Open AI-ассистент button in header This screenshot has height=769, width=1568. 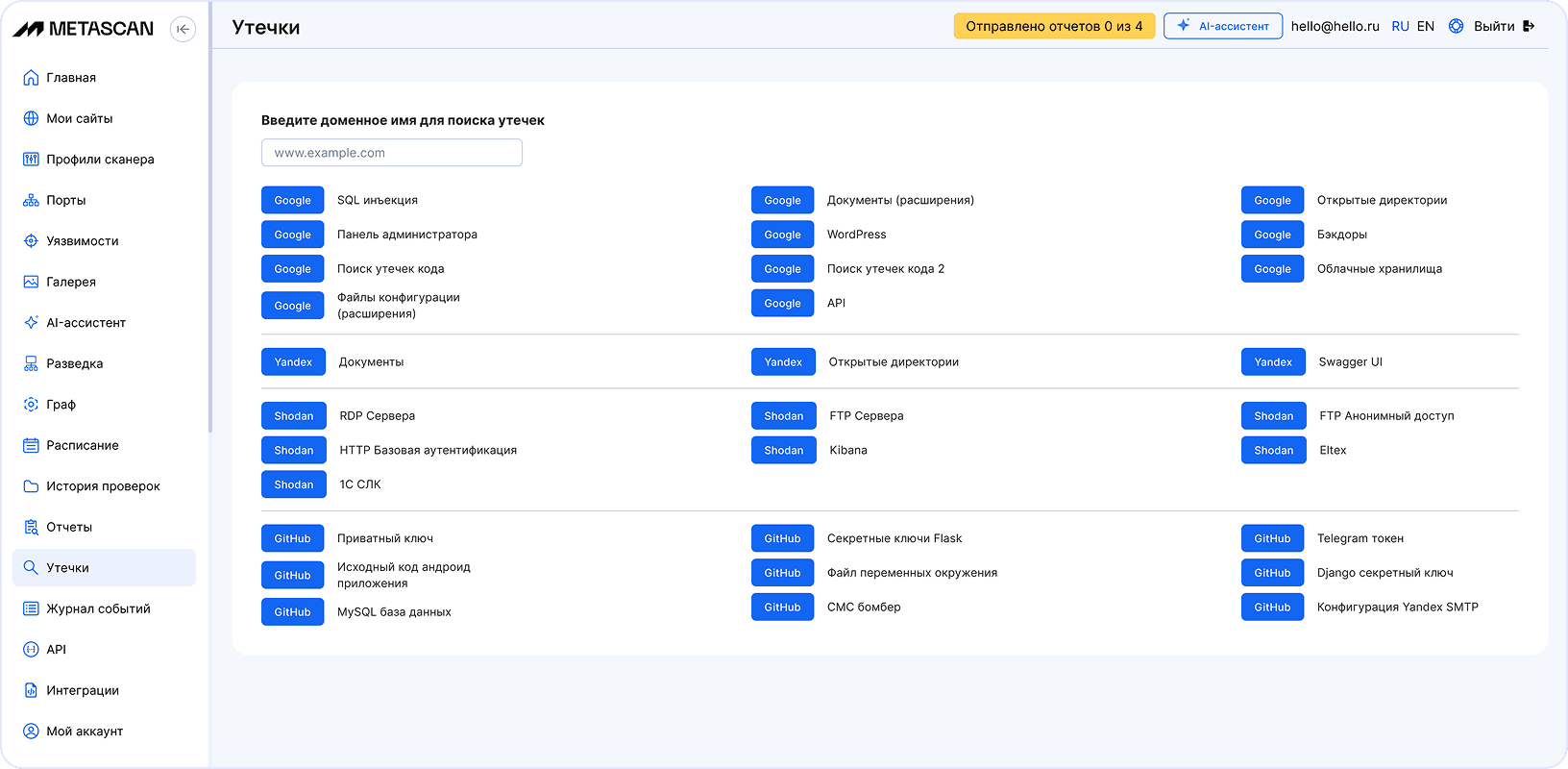pyautogui.click(x=1223, y=26)
